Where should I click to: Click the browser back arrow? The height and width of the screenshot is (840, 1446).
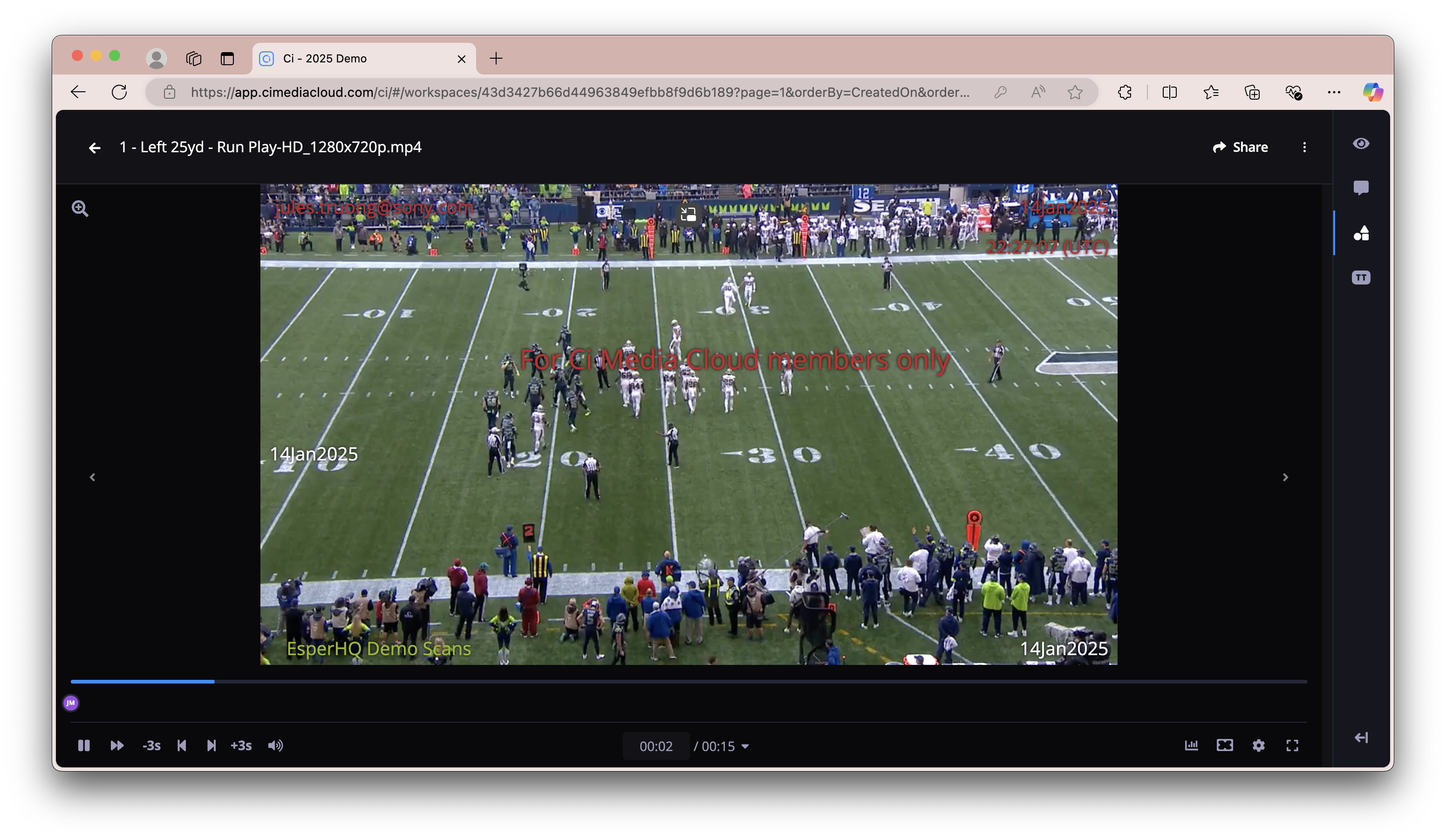(78, 92)
